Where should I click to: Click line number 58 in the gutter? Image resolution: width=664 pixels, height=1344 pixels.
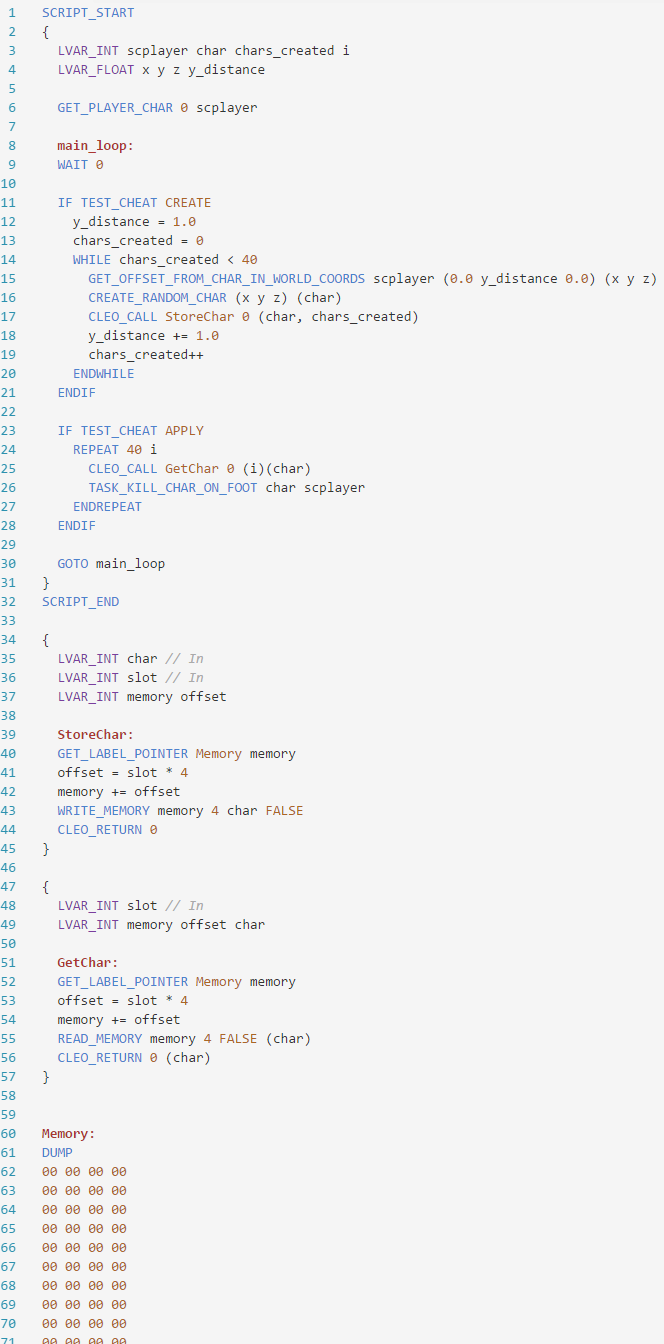point(8,1096)
